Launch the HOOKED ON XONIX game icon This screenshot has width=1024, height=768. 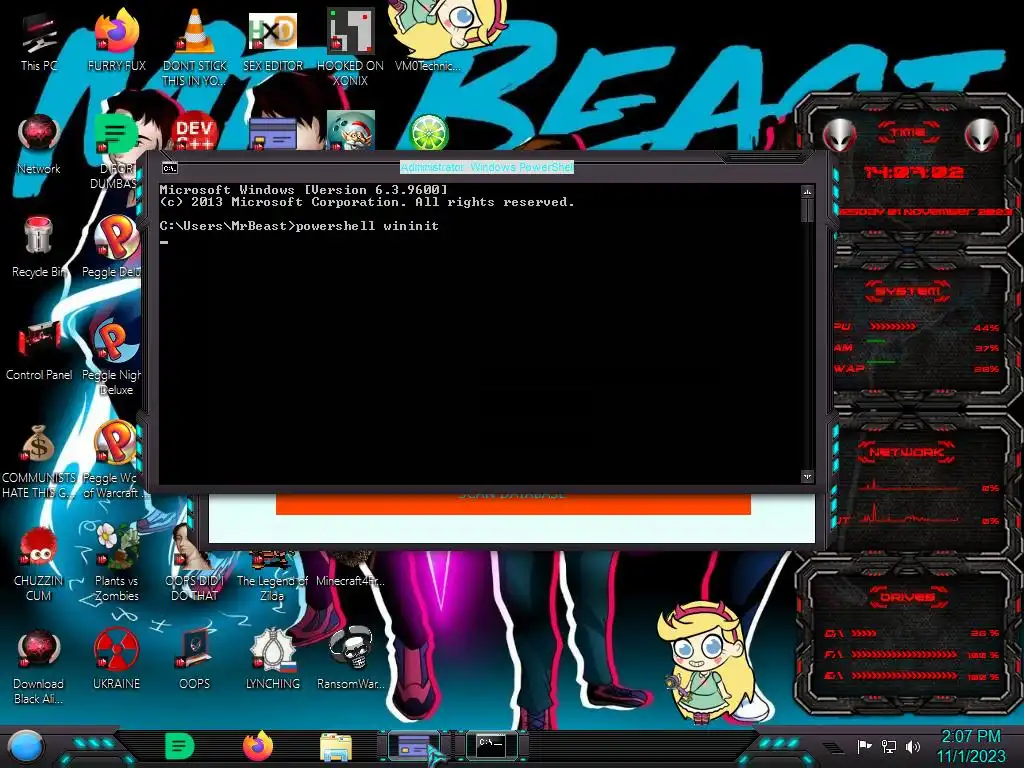coord(351,48)
